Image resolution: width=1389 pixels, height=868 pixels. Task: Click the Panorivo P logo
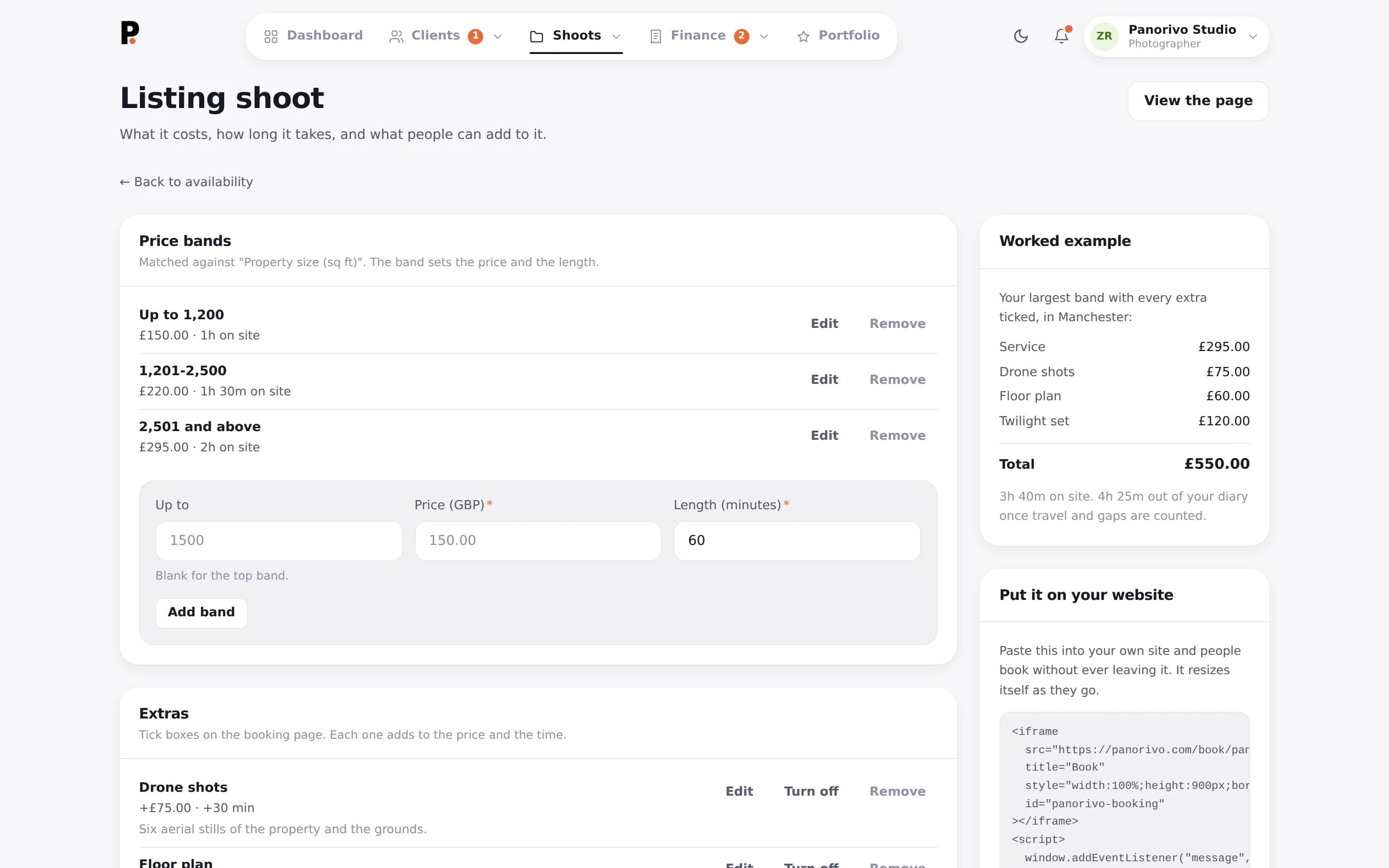130,33
